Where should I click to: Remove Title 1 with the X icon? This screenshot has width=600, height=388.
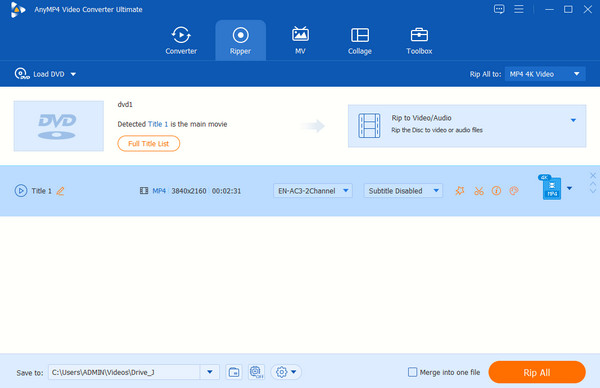coord(593,175)
